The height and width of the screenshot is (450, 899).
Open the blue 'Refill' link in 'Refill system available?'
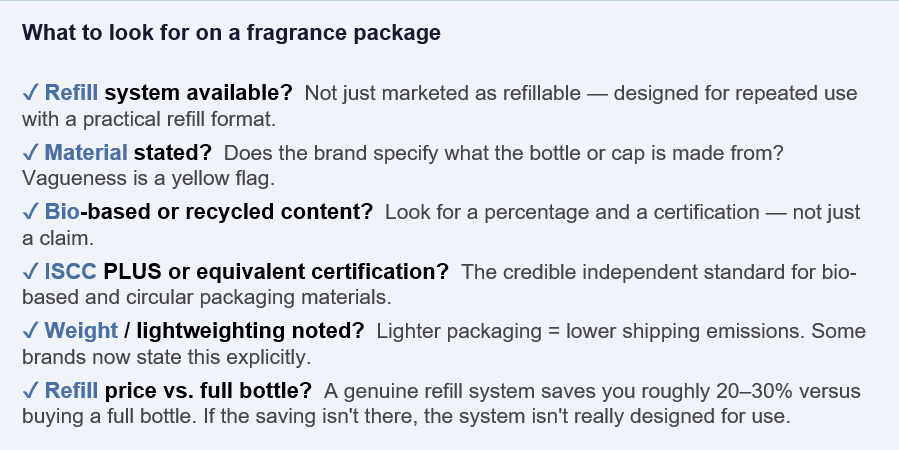point(71,94)
